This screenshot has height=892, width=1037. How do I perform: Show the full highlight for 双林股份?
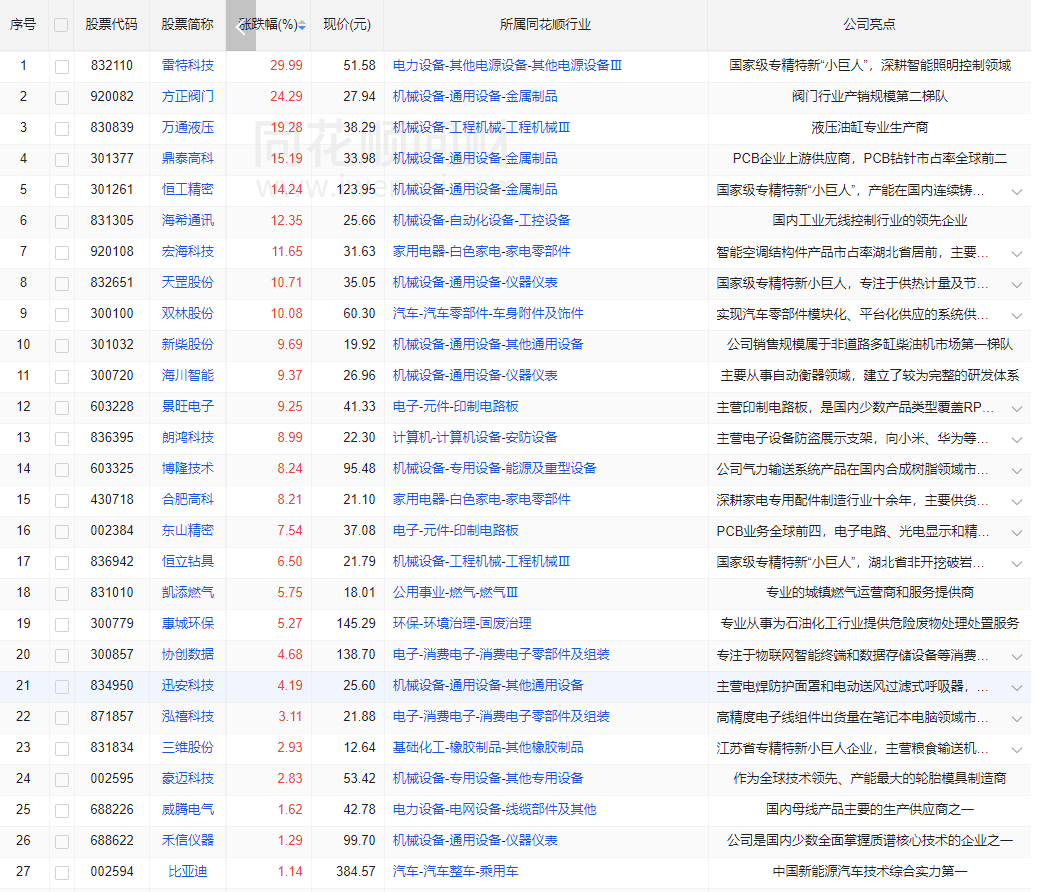point(1016,315)
